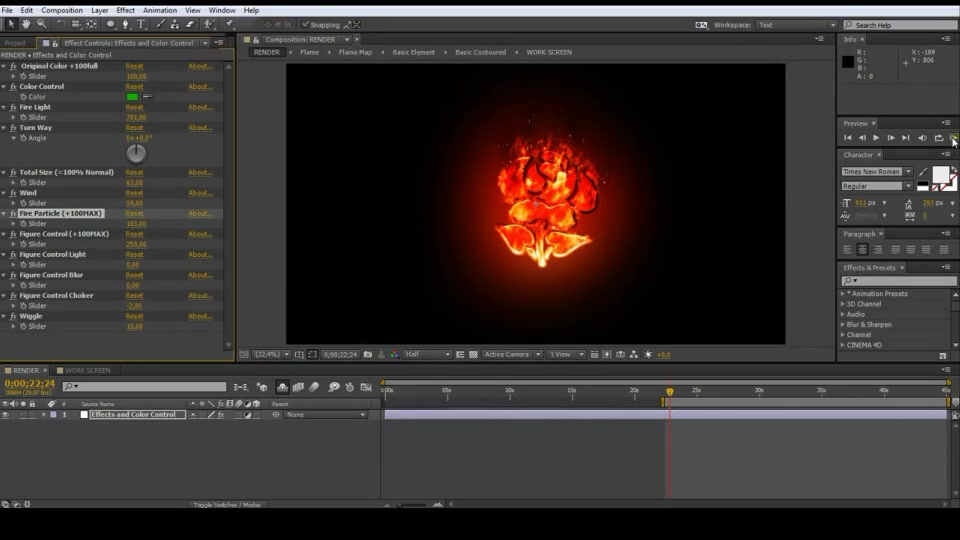Open the Composition menu

pyautogui.click(x=62, y=10)
